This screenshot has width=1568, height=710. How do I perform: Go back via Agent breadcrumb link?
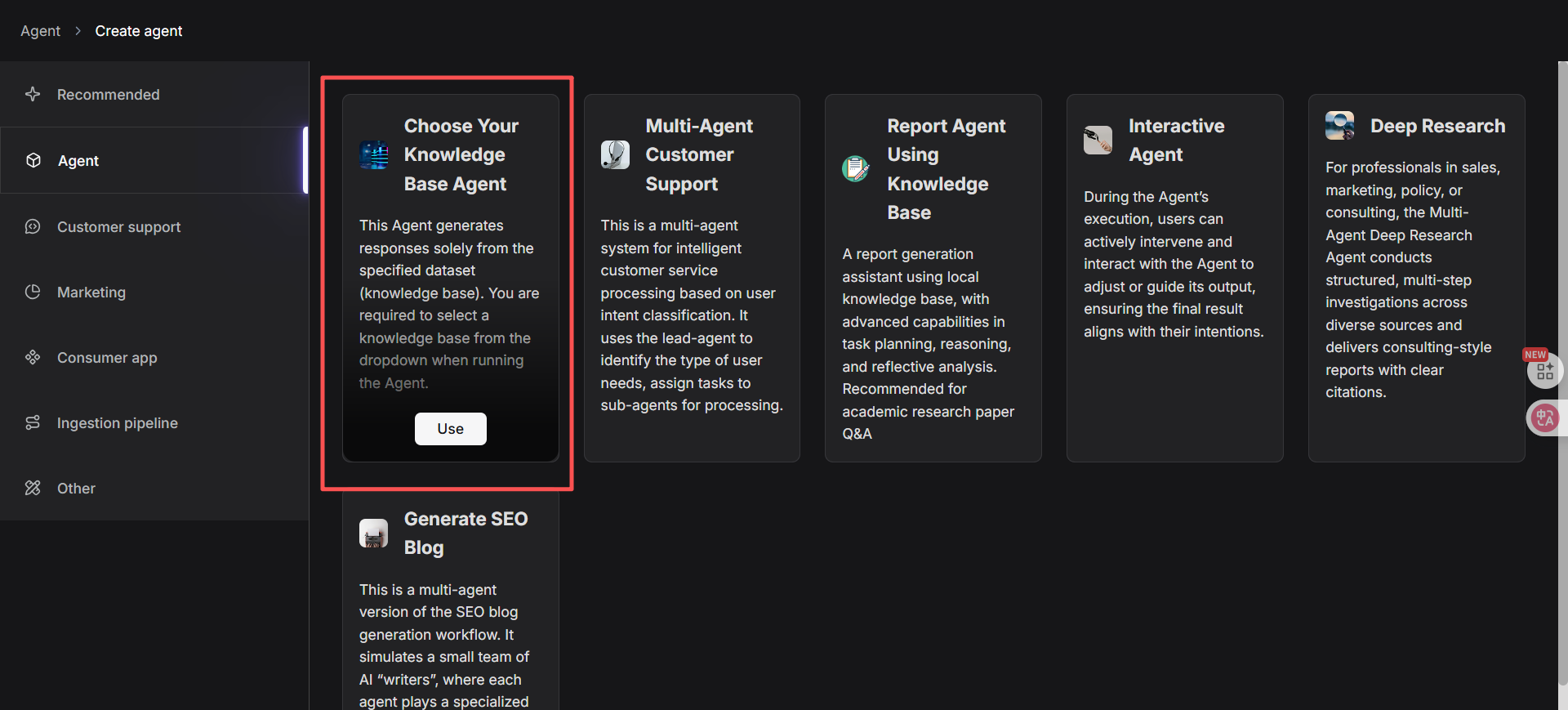[40, 31]
